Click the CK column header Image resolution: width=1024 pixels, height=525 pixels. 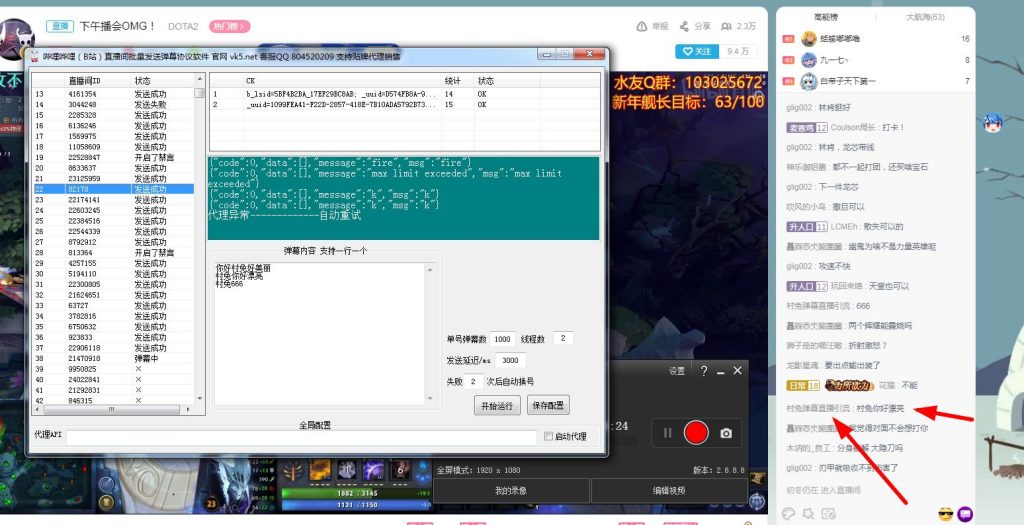[342, 81]
